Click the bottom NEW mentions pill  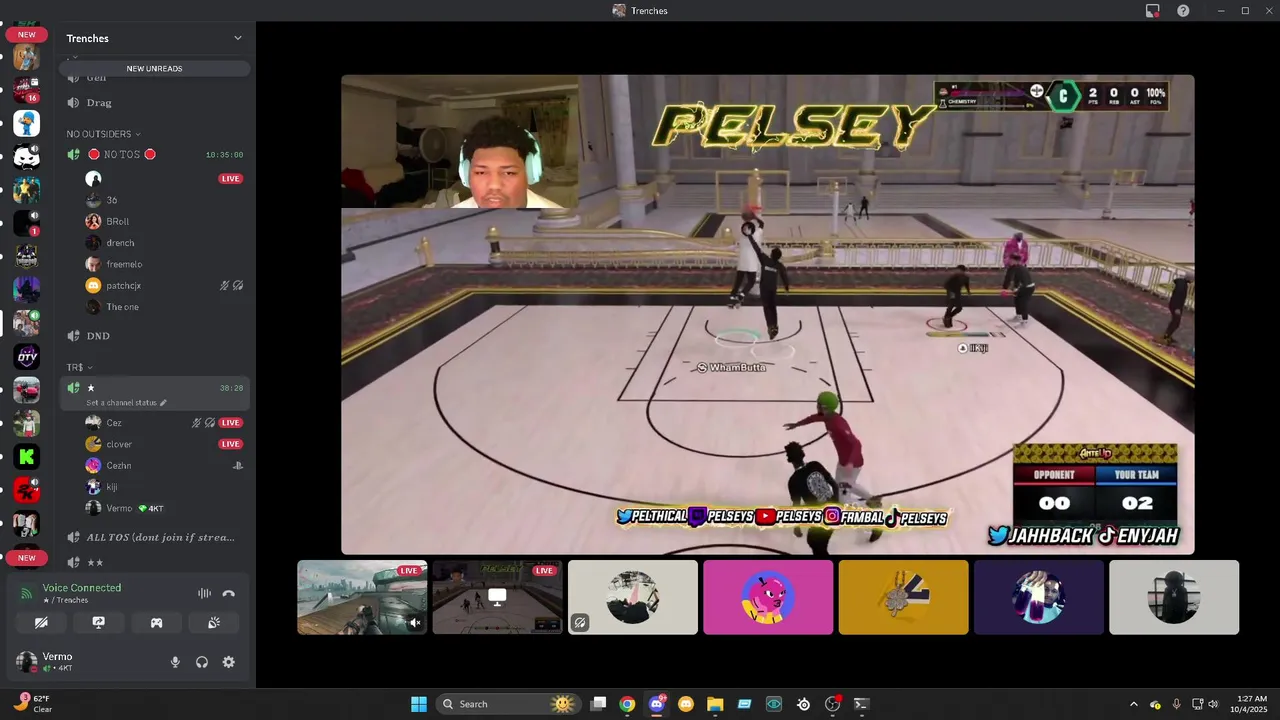[x=26, y=558]
